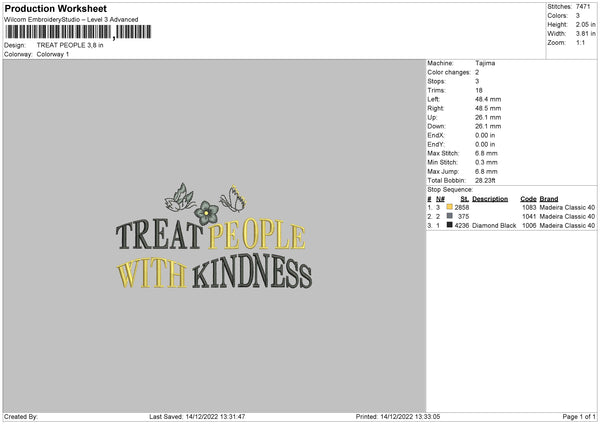Click the 'Color changes:' label
Image resolution: width=600 pixels, height=424 pixels.
click(x=449, y=72)
